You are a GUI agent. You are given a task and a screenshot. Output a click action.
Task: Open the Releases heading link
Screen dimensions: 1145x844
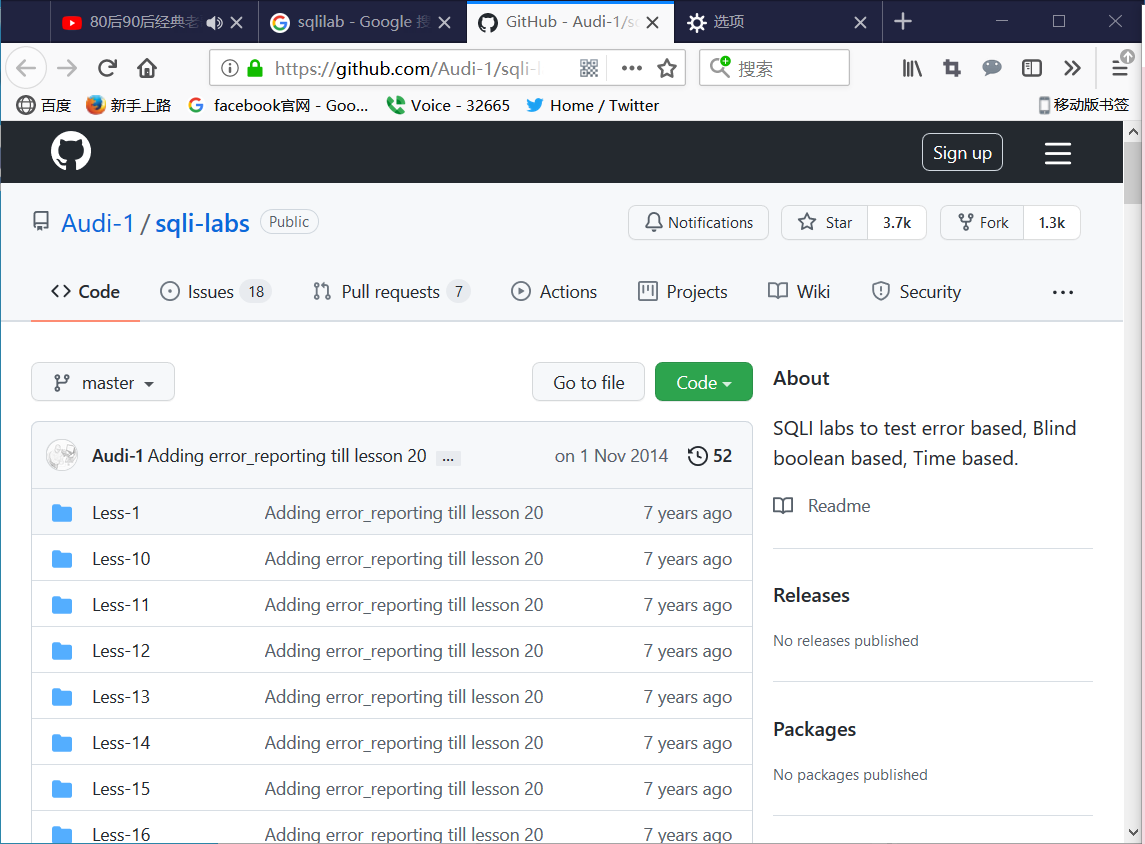click(x=811, y=595)
